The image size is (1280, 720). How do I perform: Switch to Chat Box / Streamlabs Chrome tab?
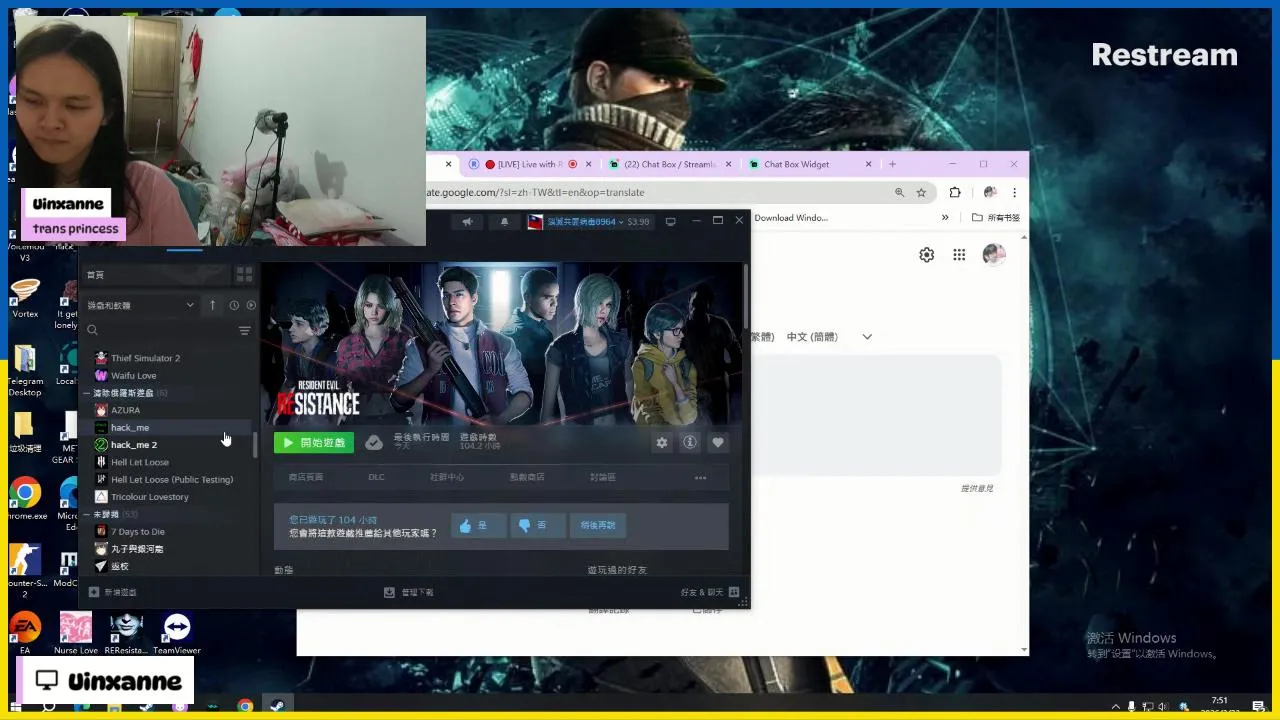point(671,164)
